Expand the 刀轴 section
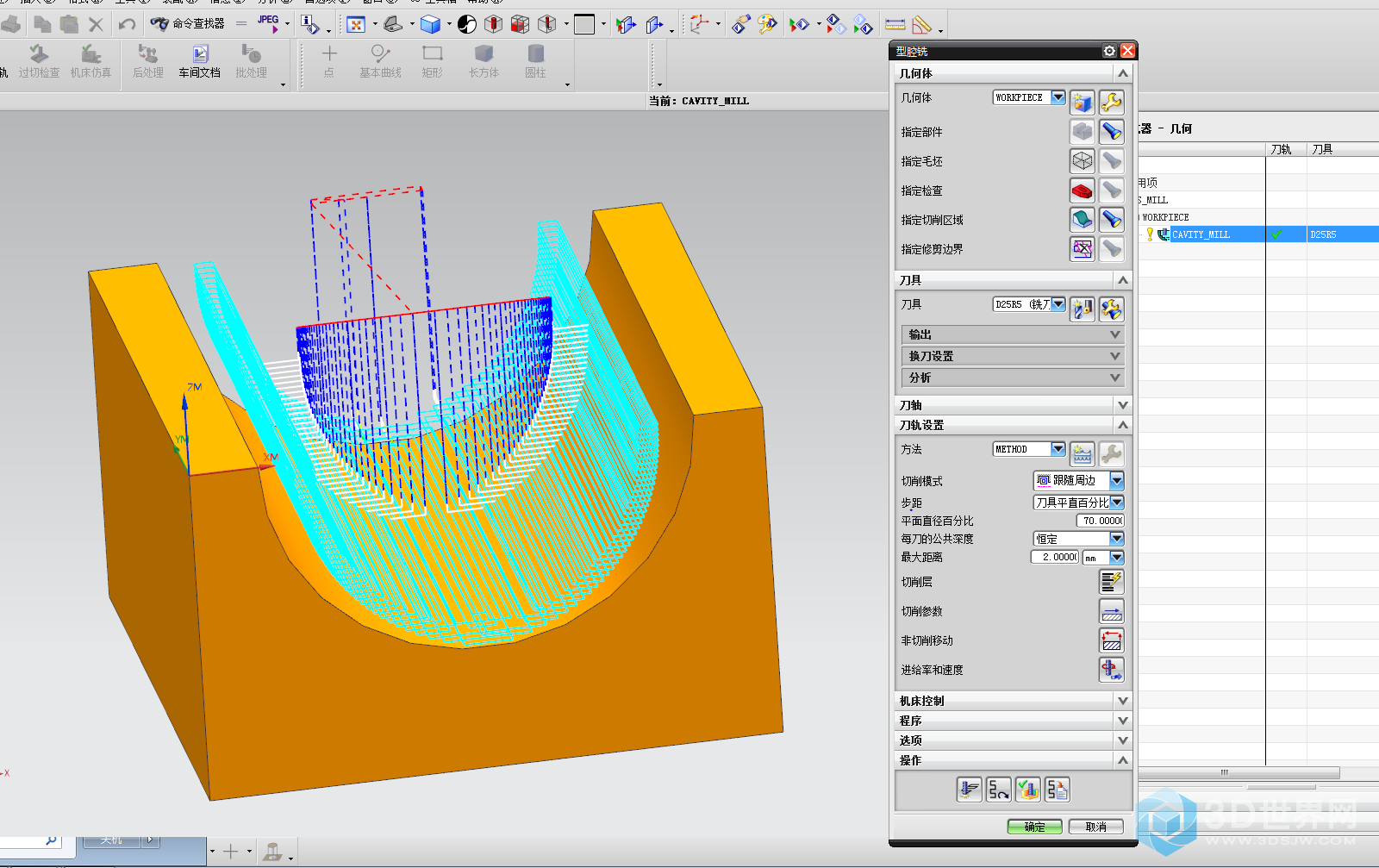 point(1013,405)
